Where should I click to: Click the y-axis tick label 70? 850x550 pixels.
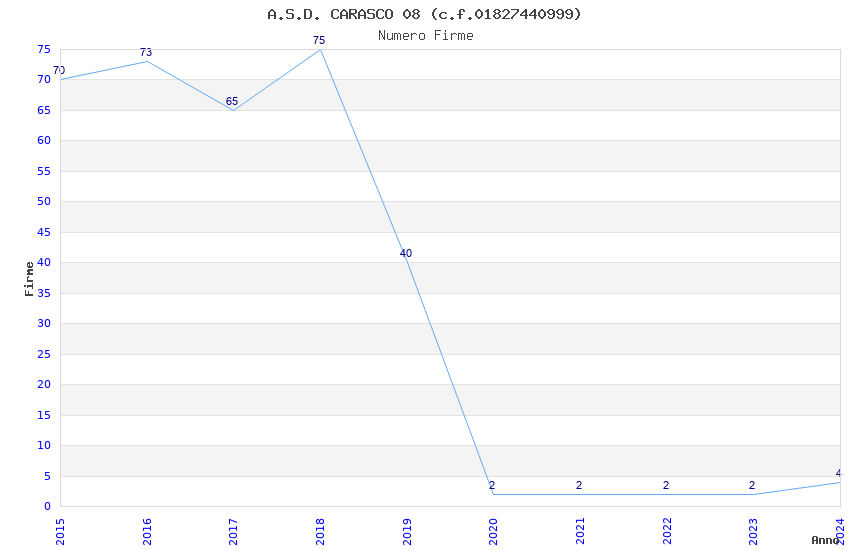tap(44, 80)
